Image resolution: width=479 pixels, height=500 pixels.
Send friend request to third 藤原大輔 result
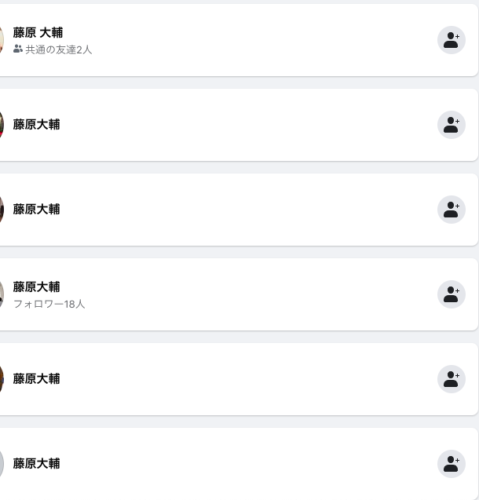point(451,209)
